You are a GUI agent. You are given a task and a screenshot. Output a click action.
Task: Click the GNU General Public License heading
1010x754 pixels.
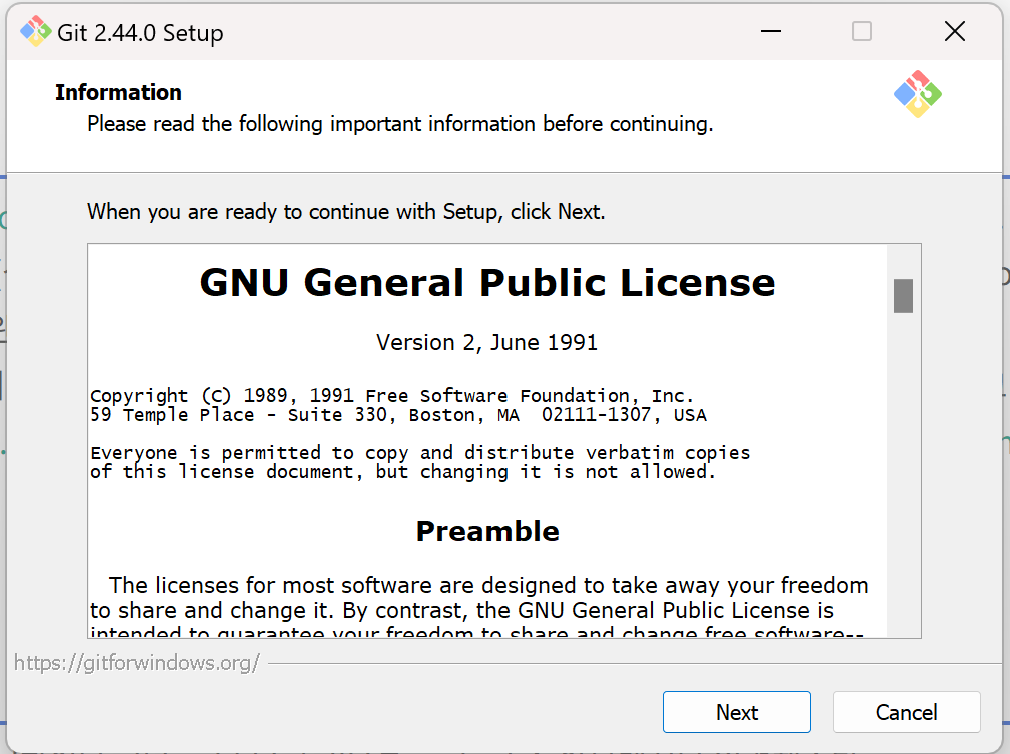pos(488,283)
